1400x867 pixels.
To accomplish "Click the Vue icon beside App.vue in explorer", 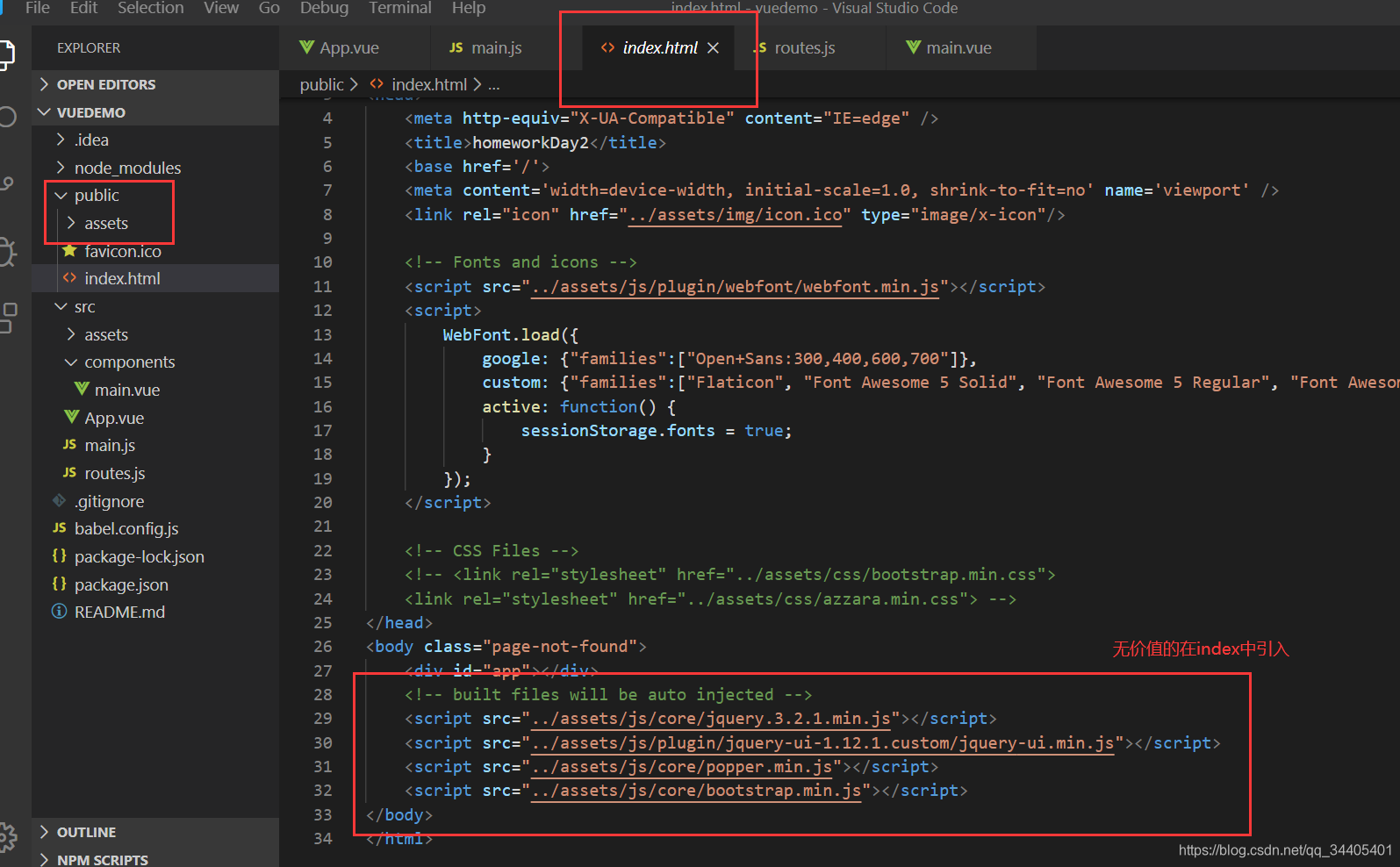I will pyautogui.click(x=72, y=417).
